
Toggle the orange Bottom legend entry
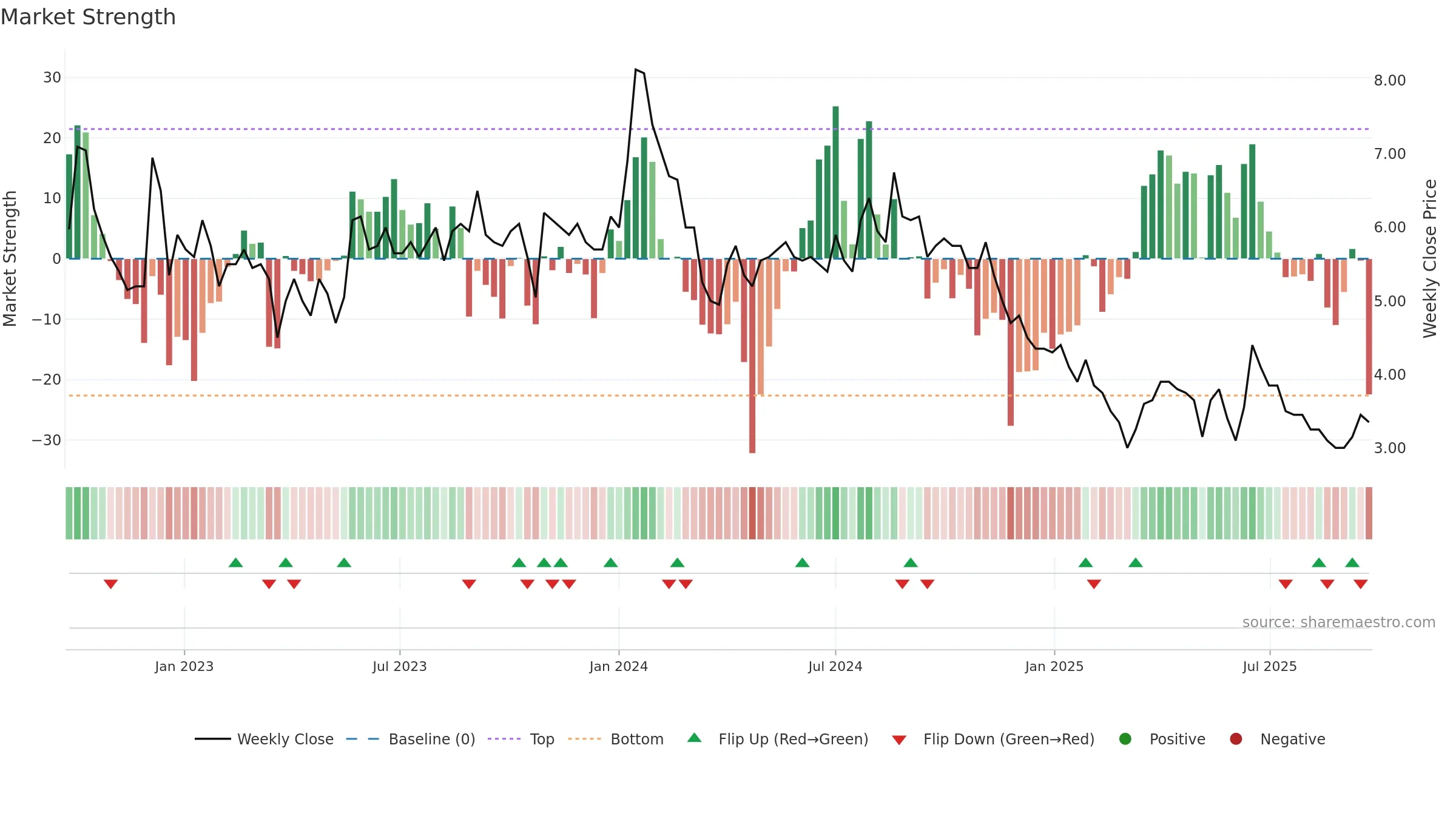(615, 739)
